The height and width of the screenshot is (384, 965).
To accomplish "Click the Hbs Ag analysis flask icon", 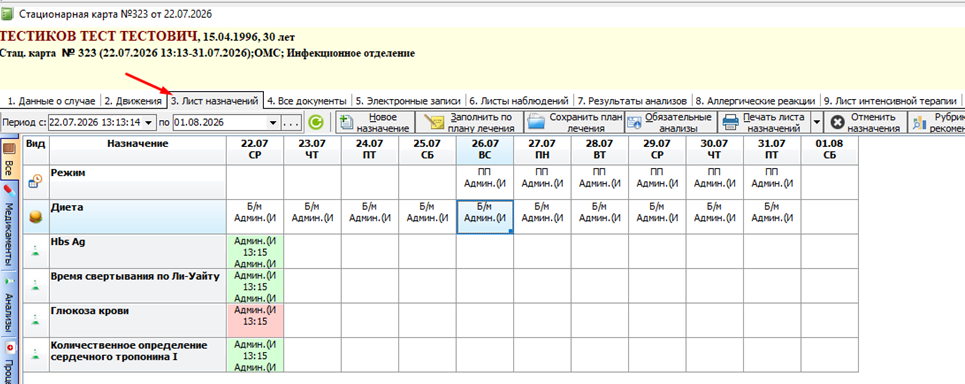I will pos(36,250).
